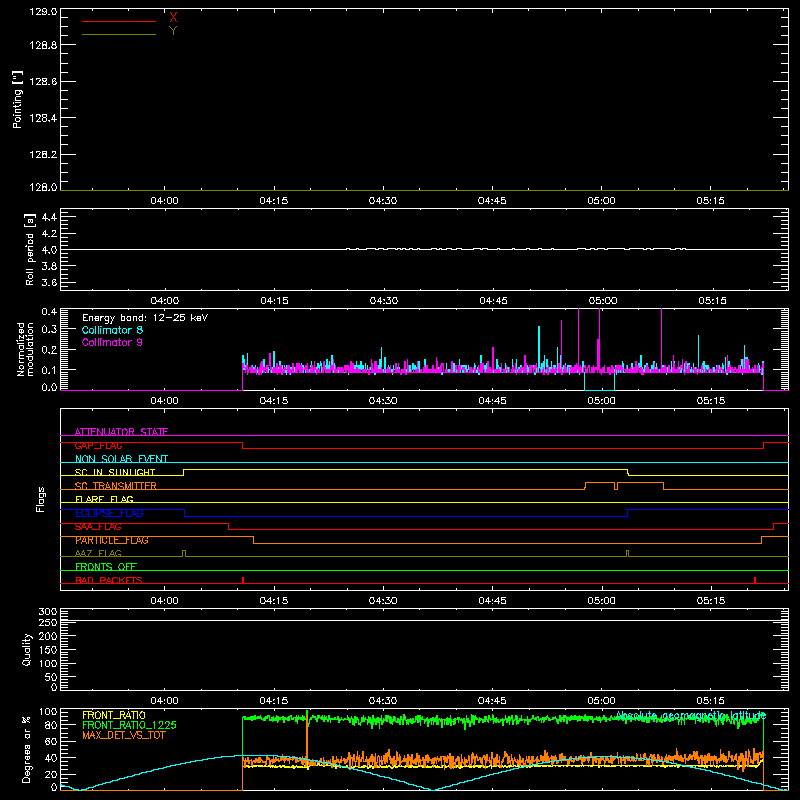
Task: Click the 'Normalized modulation' axis title
Action: coord(25,349)
